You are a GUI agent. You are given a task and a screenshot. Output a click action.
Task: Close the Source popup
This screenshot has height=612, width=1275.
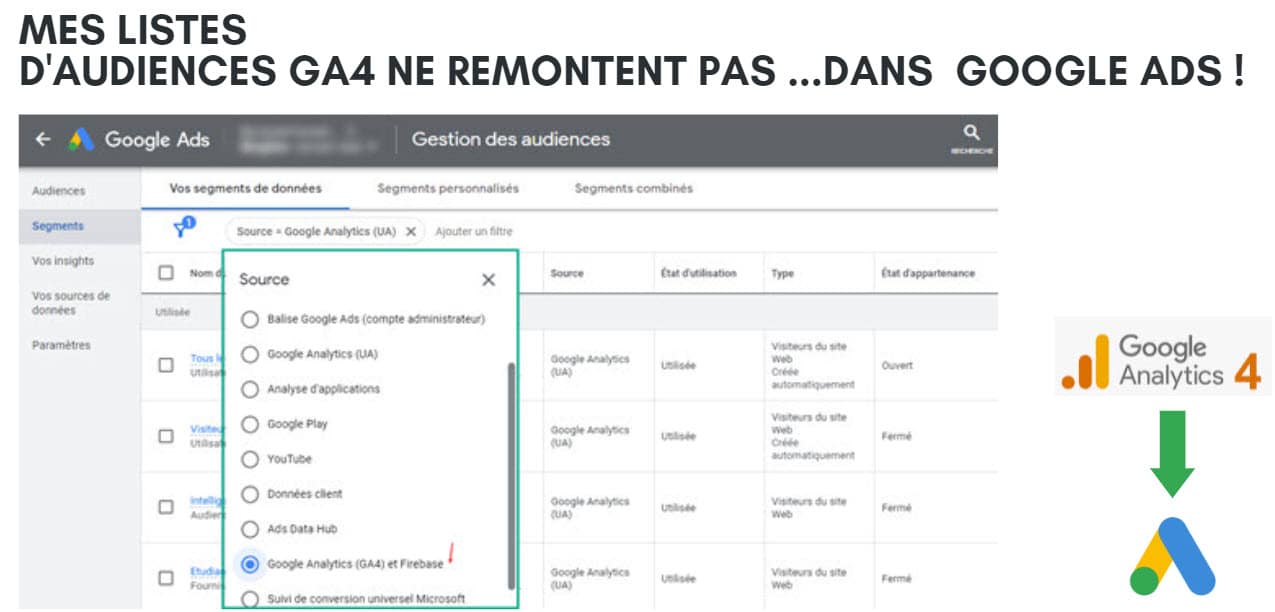(488, 280)
